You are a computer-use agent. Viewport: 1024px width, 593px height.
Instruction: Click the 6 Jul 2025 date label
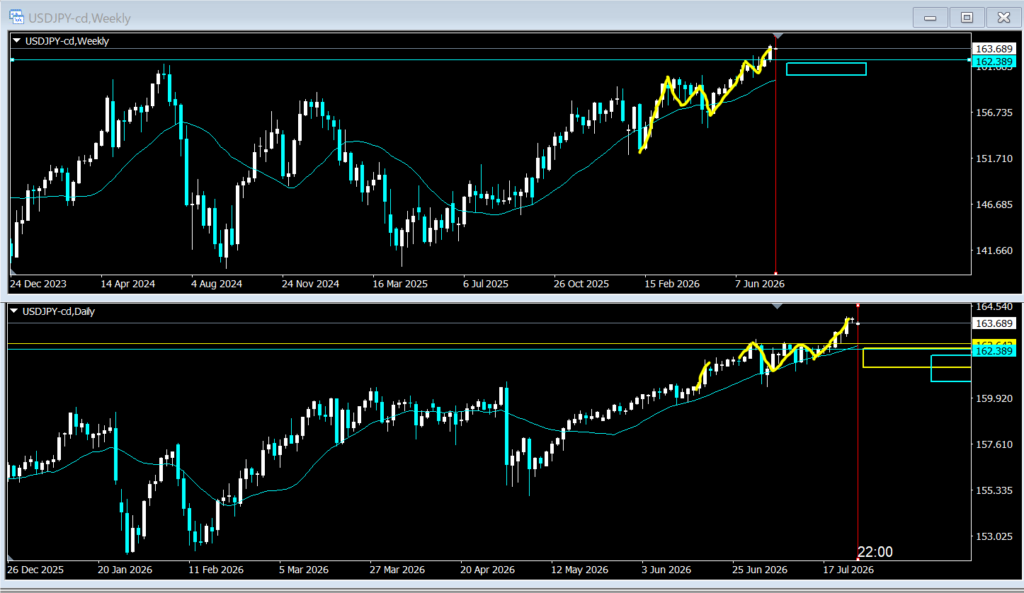486,284
